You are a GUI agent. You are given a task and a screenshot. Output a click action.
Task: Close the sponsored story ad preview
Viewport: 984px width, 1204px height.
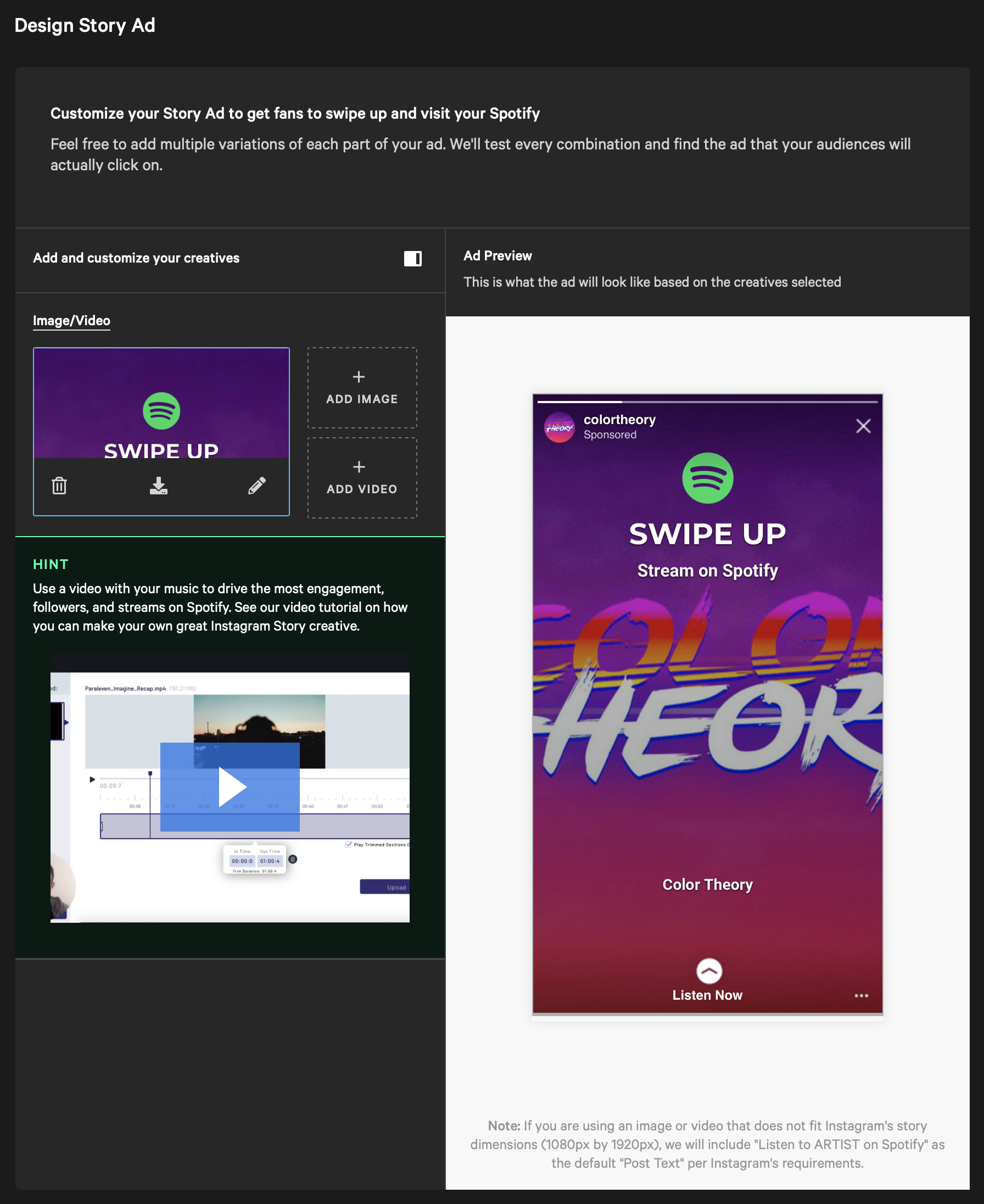[863, 426]
